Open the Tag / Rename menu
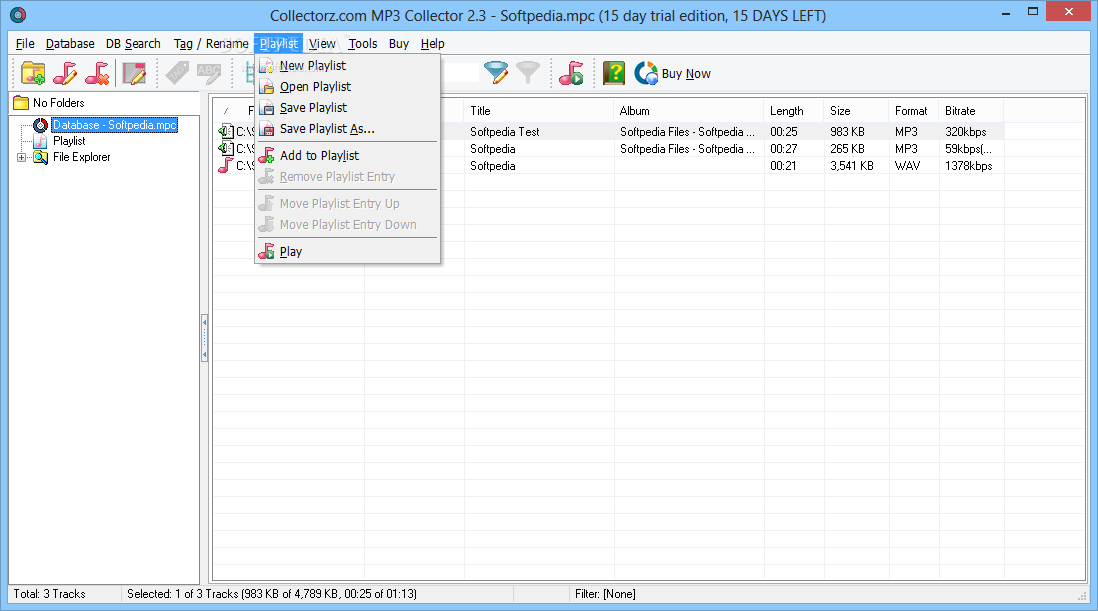Viewport: 1098px width, 611px height. coord(211,43)
